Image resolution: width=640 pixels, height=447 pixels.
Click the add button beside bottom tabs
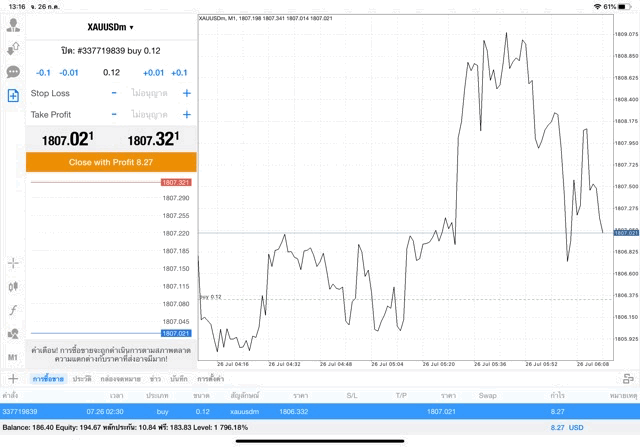pyautogui.click(x=13, y=379)
